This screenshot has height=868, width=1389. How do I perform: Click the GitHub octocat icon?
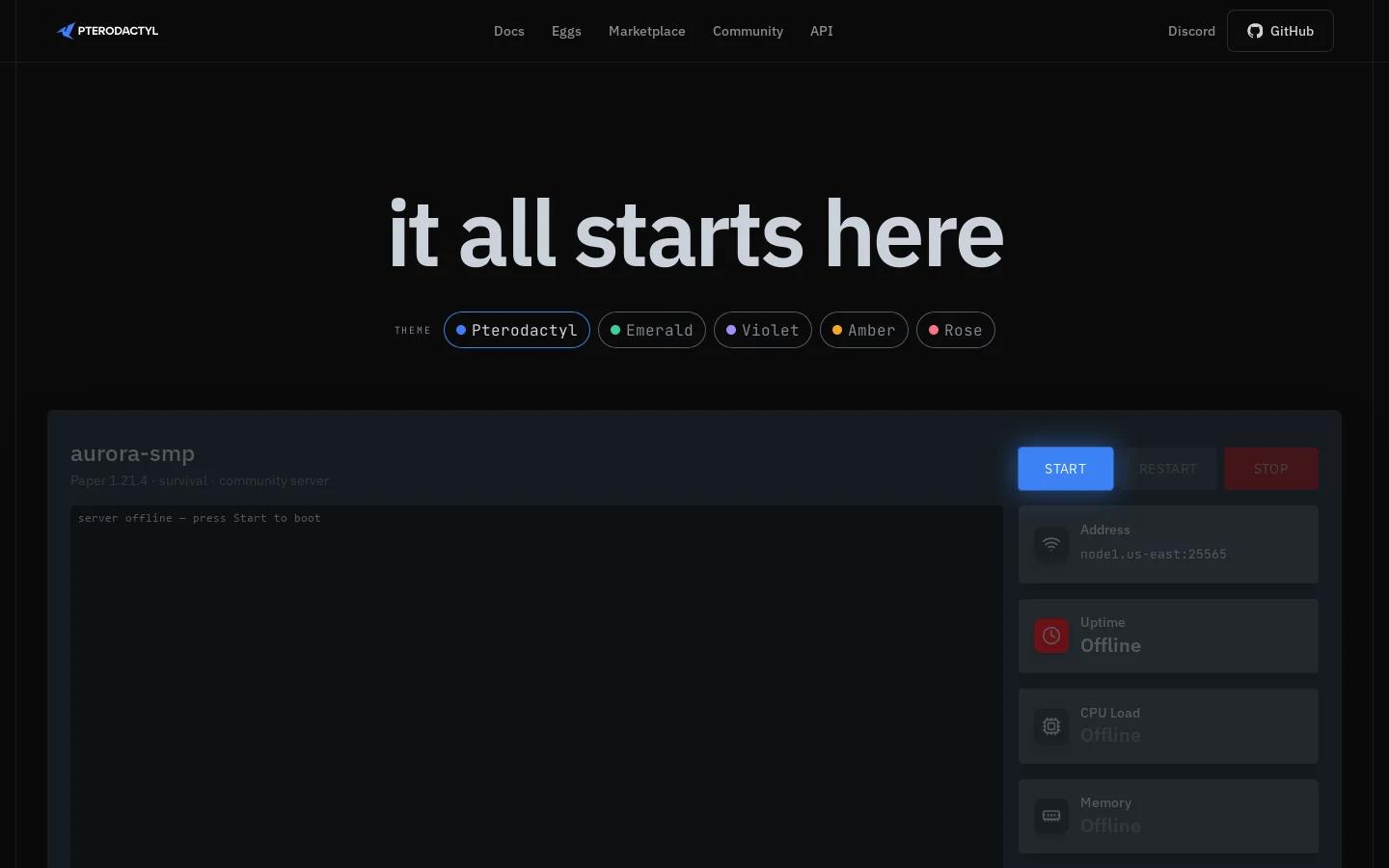click(x=1255, y=31)
